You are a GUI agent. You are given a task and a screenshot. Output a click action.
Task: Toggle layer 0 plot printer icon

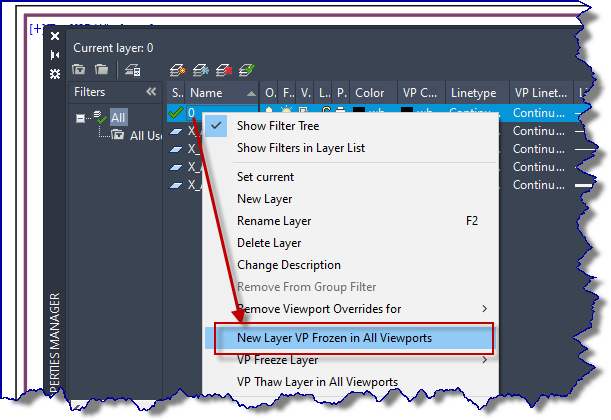341,110
